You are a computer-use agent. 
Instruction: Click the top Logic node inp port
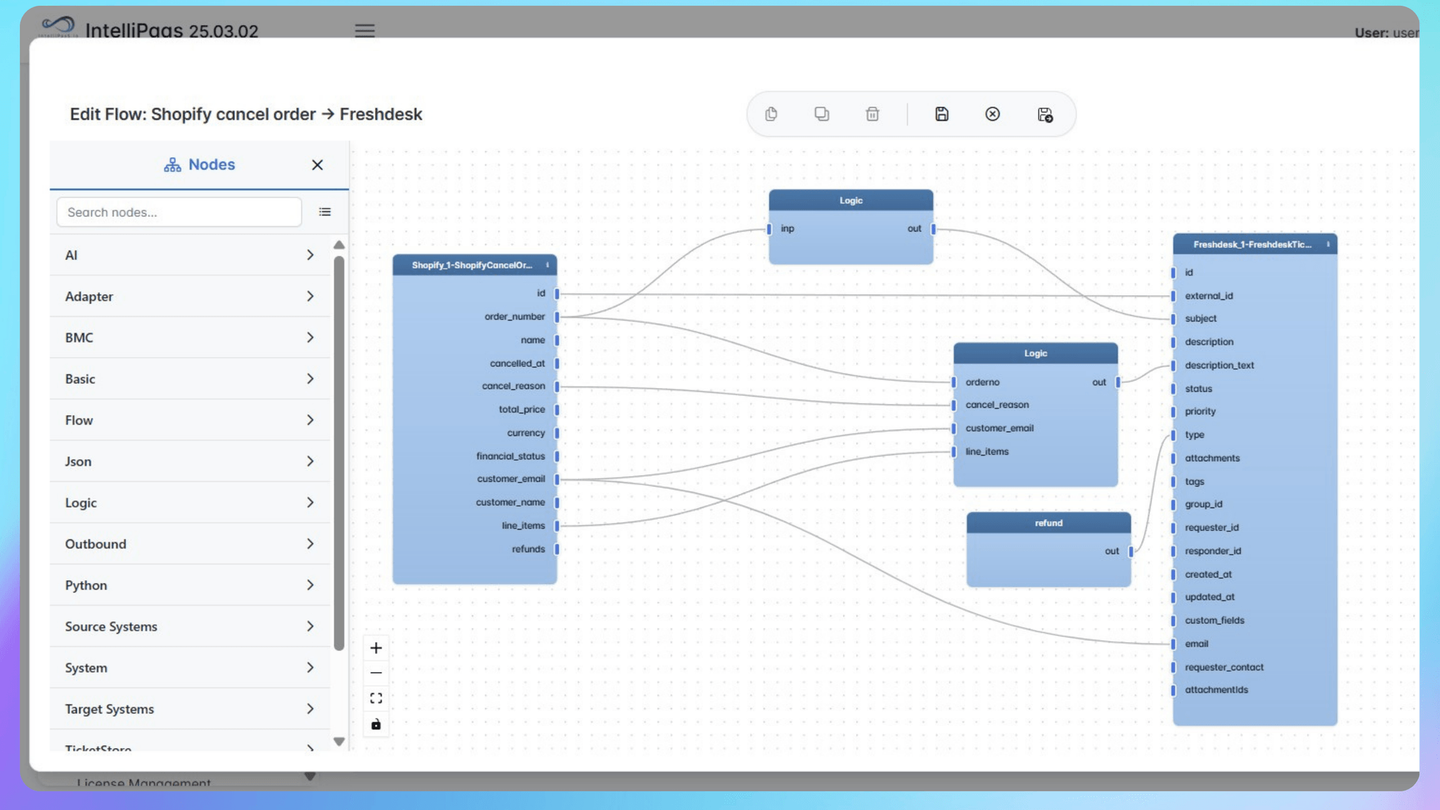(x=769, y=229)
